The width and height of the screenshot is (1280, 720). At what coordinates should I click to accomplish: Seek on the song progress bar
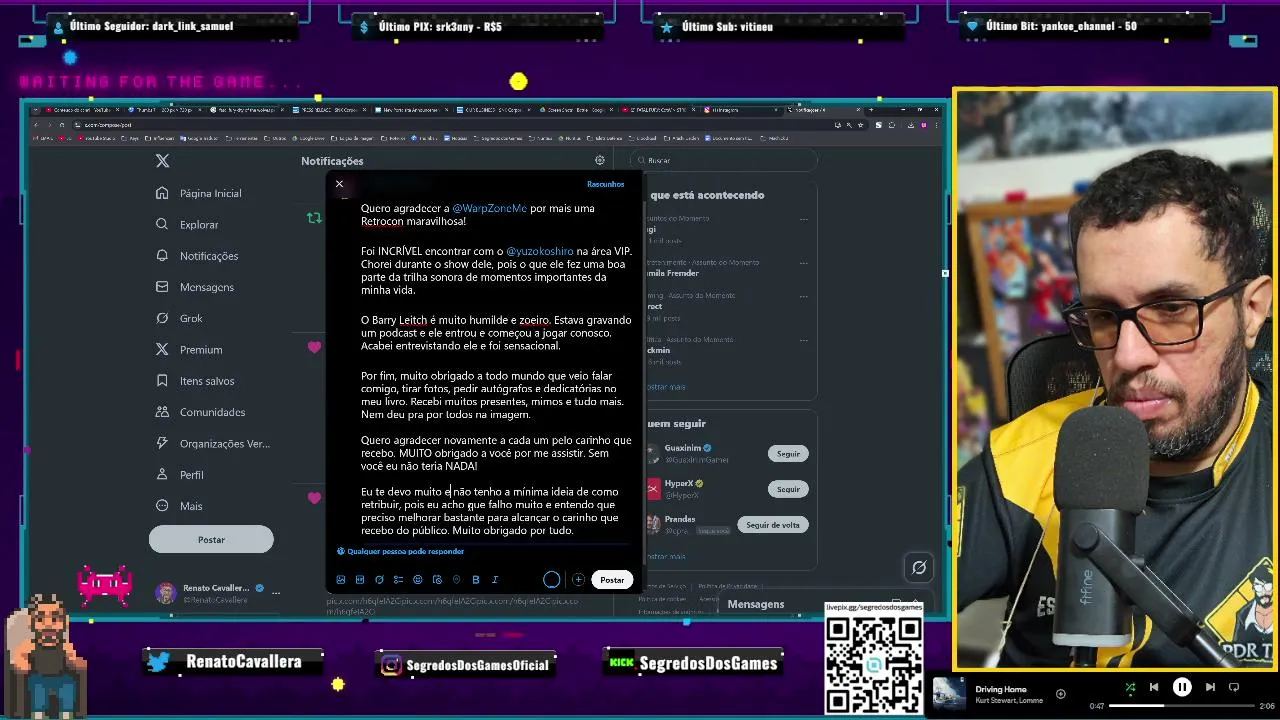tap(1180, 706)
